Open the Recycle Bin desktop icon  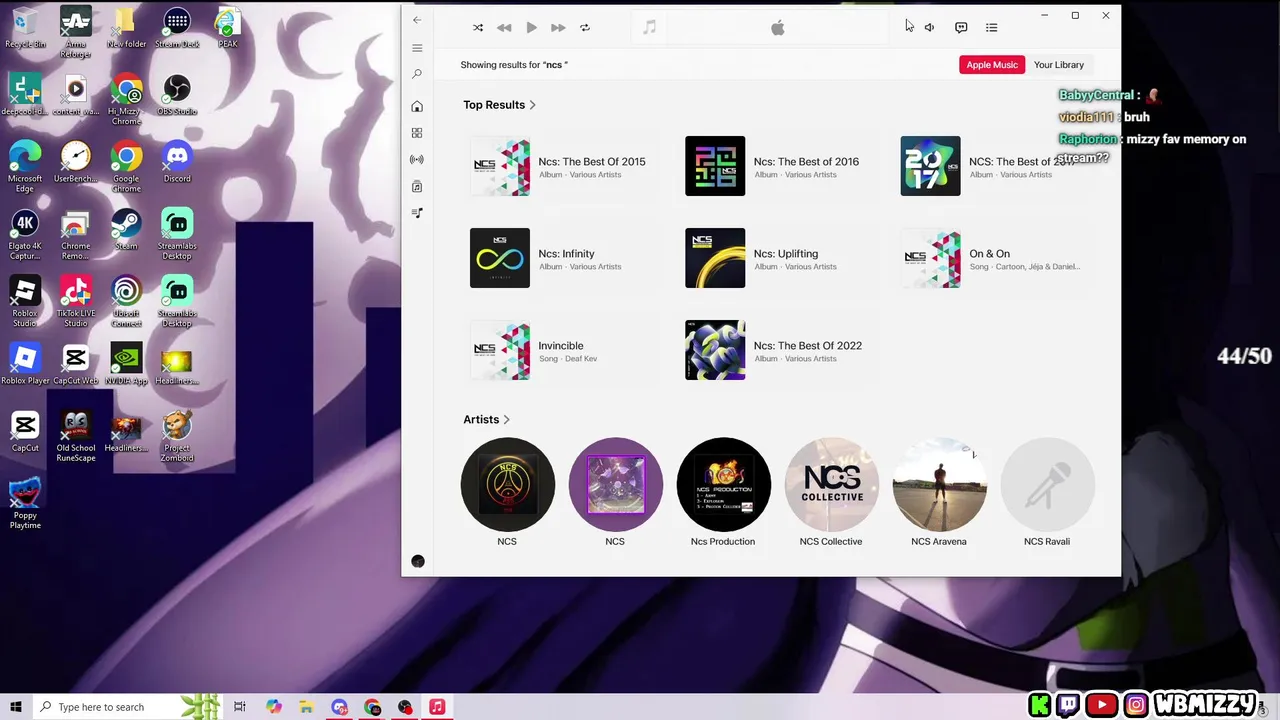pyautogui.click(x=25, y=27)
